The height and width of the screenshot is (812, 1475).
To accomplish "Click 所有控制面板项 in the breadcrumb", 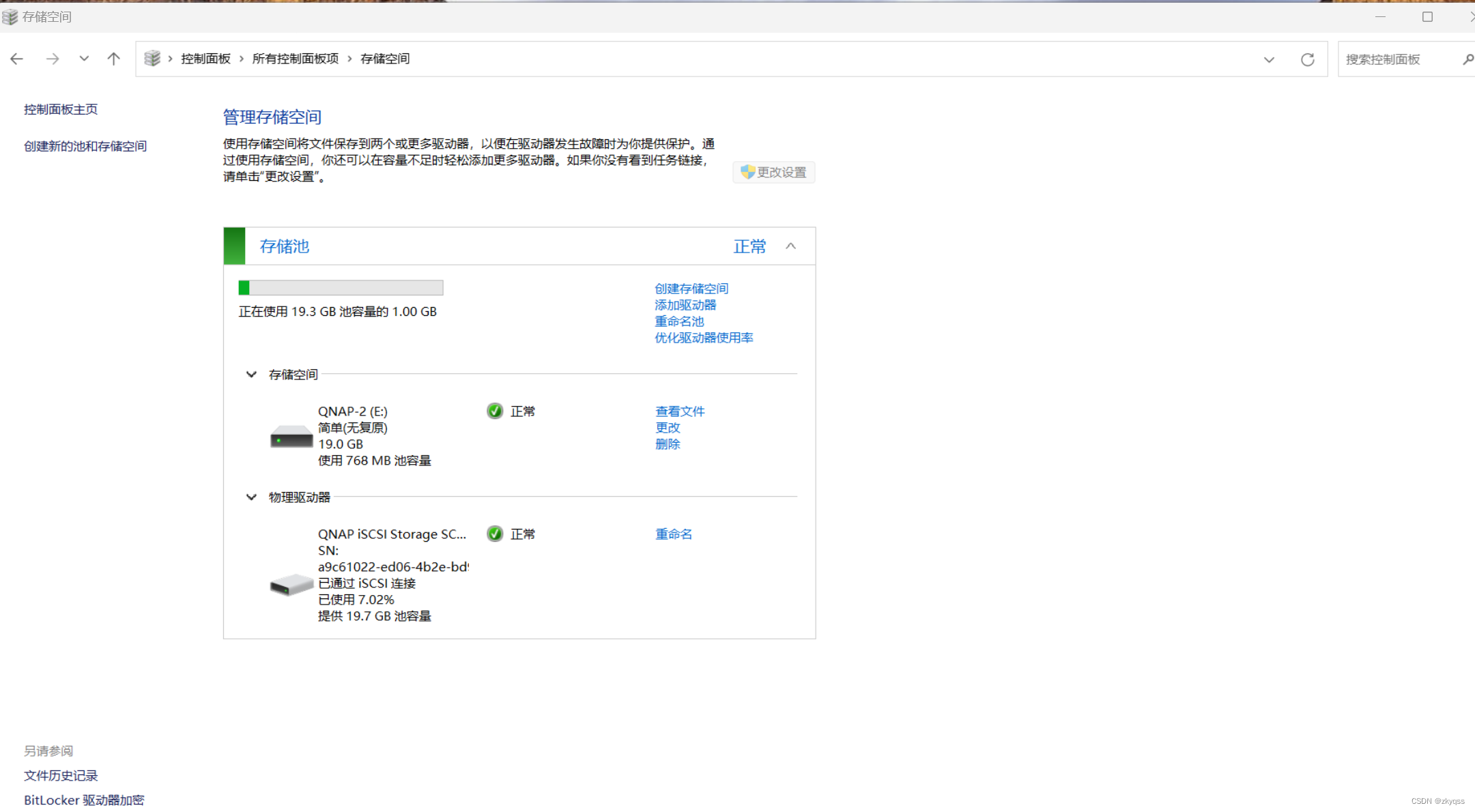I will 295,59.
